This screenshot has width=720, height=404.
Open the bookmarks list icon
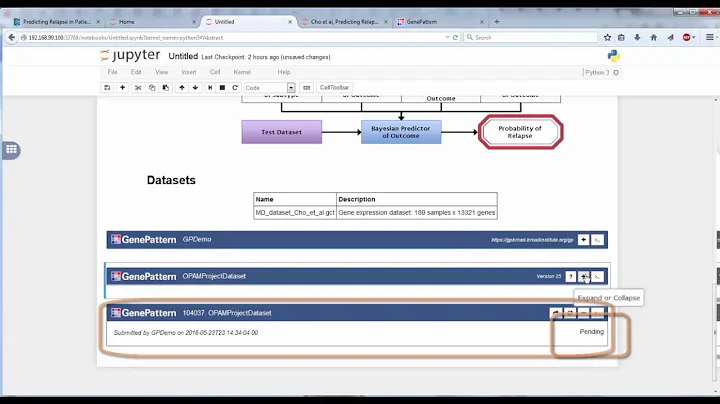tap(621, 38)
